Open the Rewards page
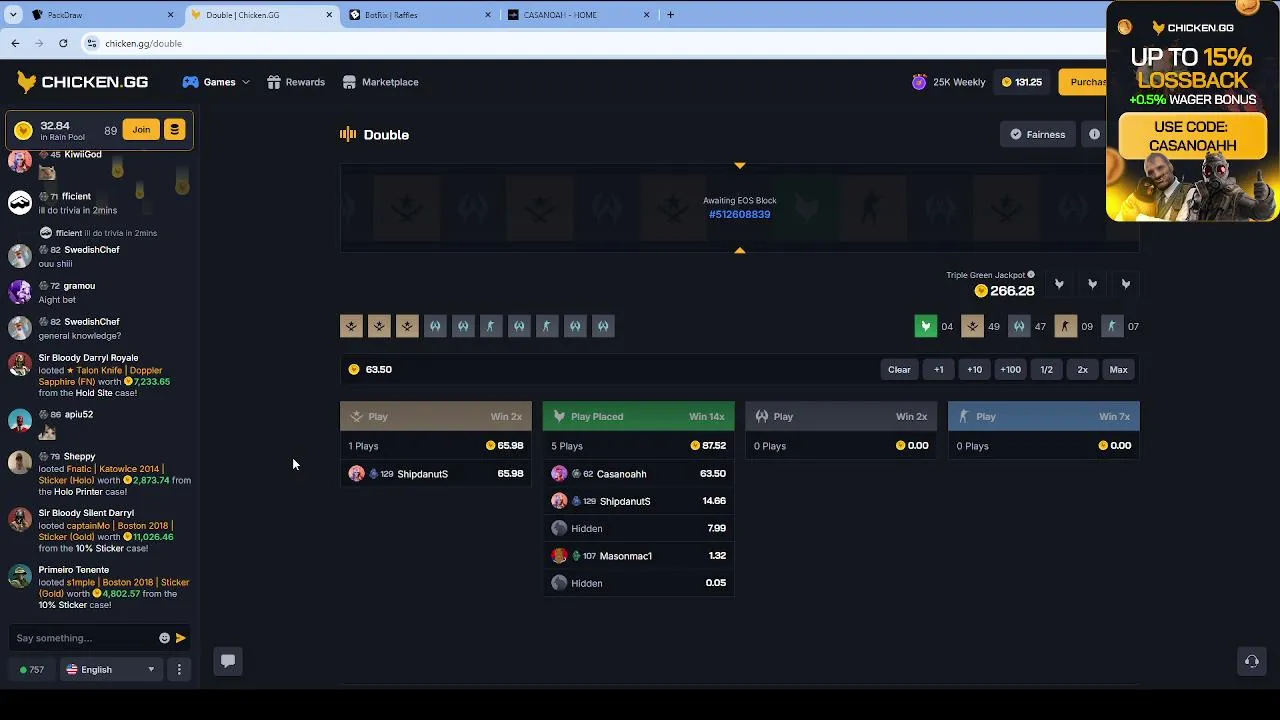 point(296,82)
